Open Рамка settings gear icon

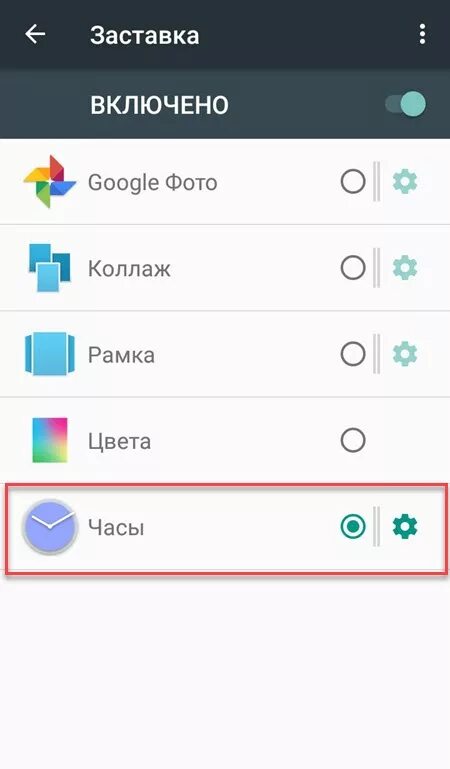[405, 354]
